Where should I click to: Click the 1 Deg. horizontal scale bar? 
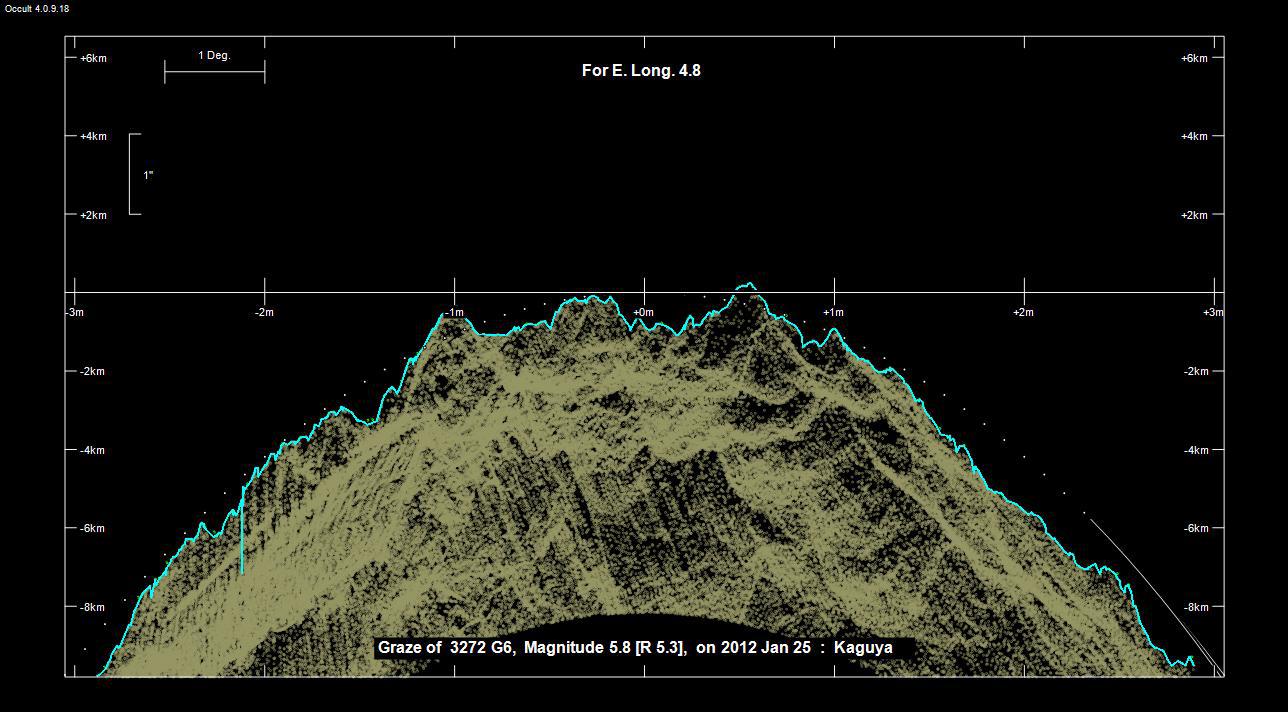click(214, 72)
